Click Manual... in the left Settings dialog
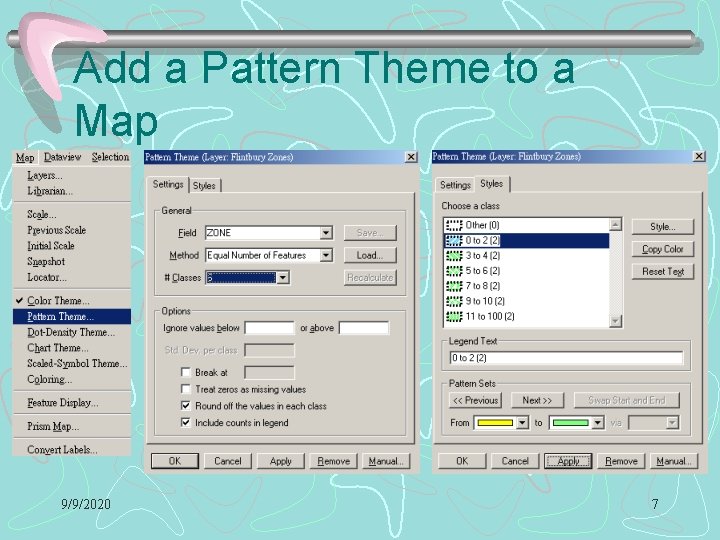The image size is (720, 540). [386, 461]
